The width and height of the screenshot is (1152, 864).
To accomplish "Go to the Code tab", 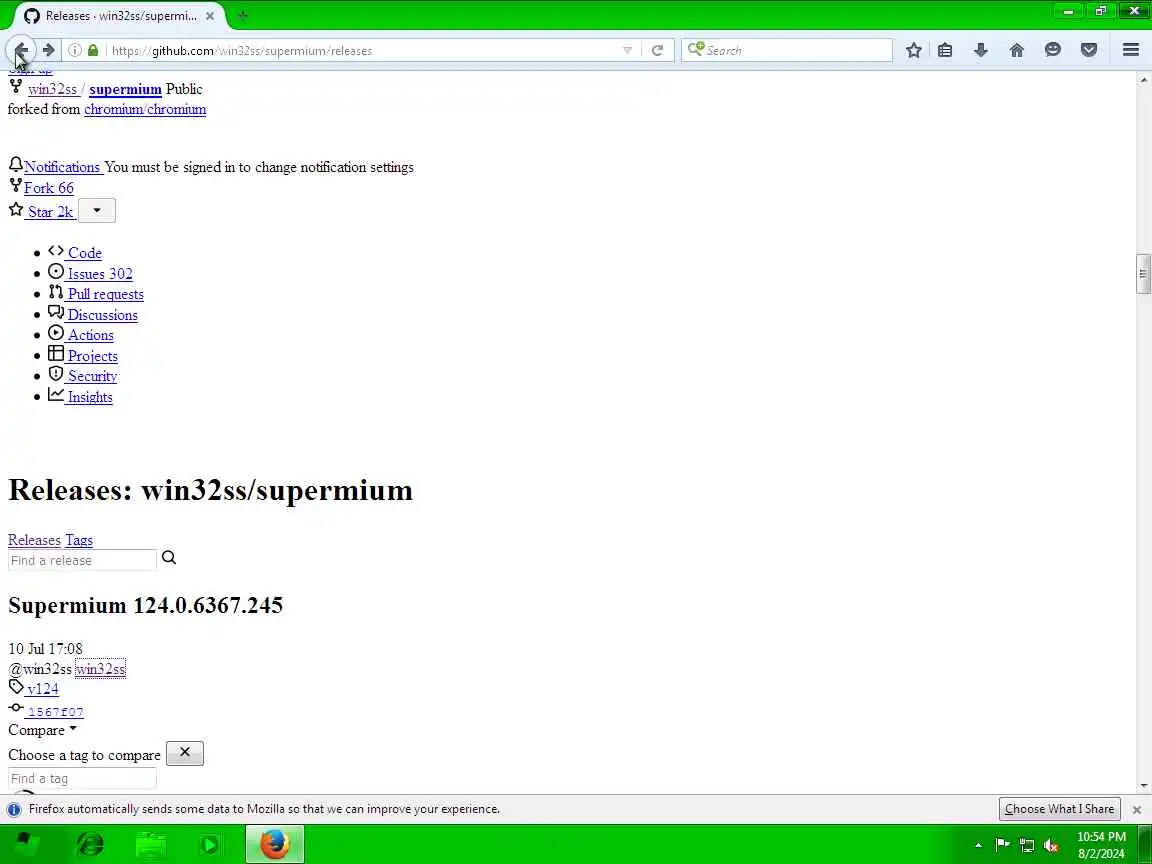I will 84,253.
